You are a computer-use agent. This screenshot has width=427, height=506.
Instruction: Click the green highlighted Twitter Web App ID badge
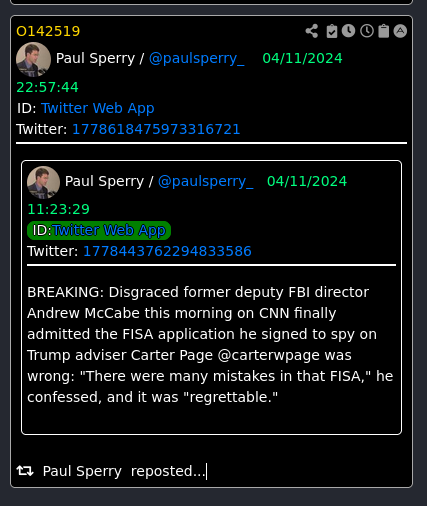(99, 230)
